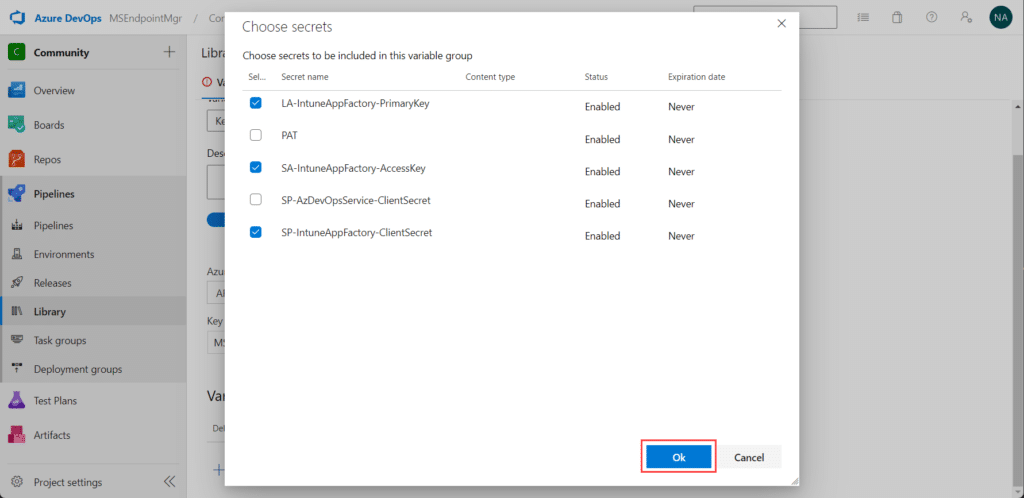
Task: Click the Cancel button
Action: click(x=749, y=458)
